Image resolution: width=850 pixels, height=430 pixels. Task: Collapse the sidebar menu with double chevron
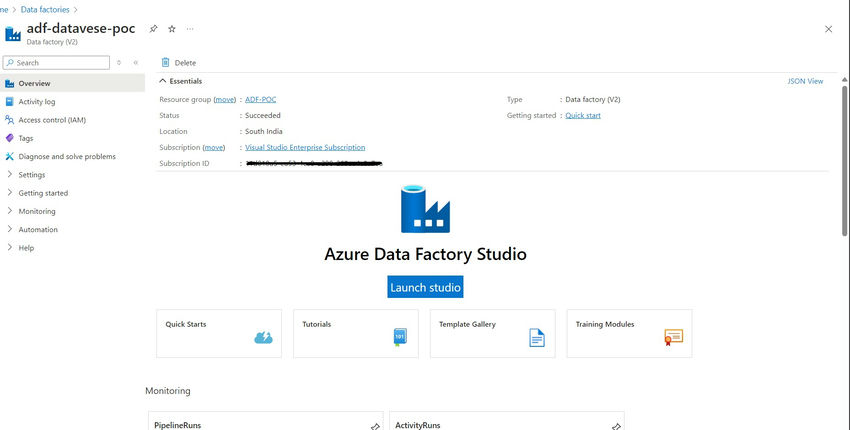[136, 62]
